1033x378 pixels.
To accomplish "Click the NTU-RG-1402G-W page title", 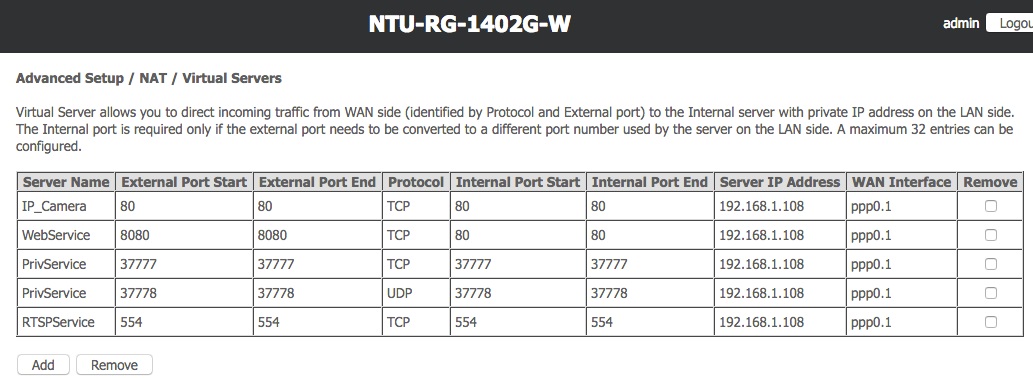I will tap(470, 24).
